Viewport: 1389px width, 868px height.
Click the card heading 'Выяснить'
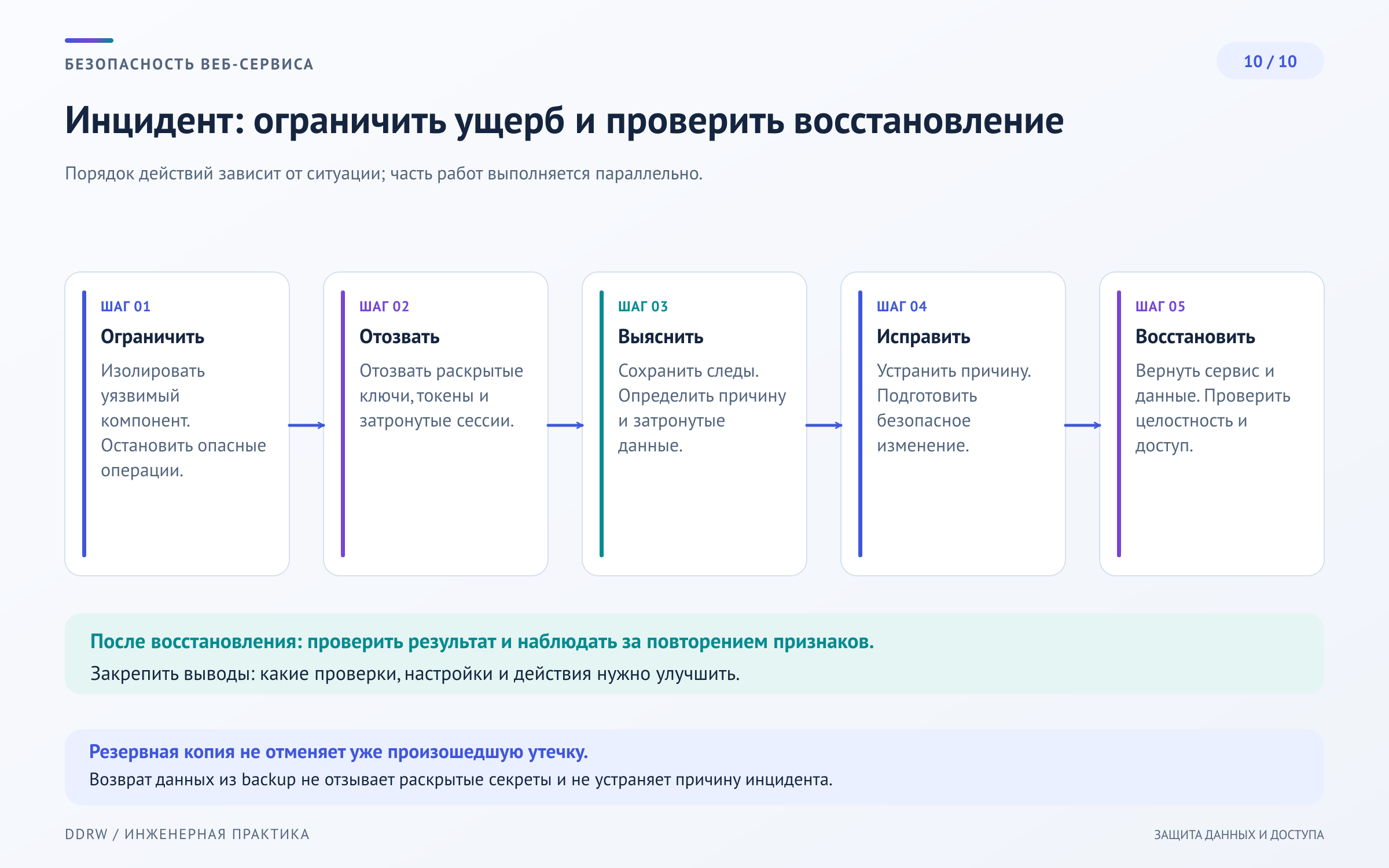tap(660, 337)
